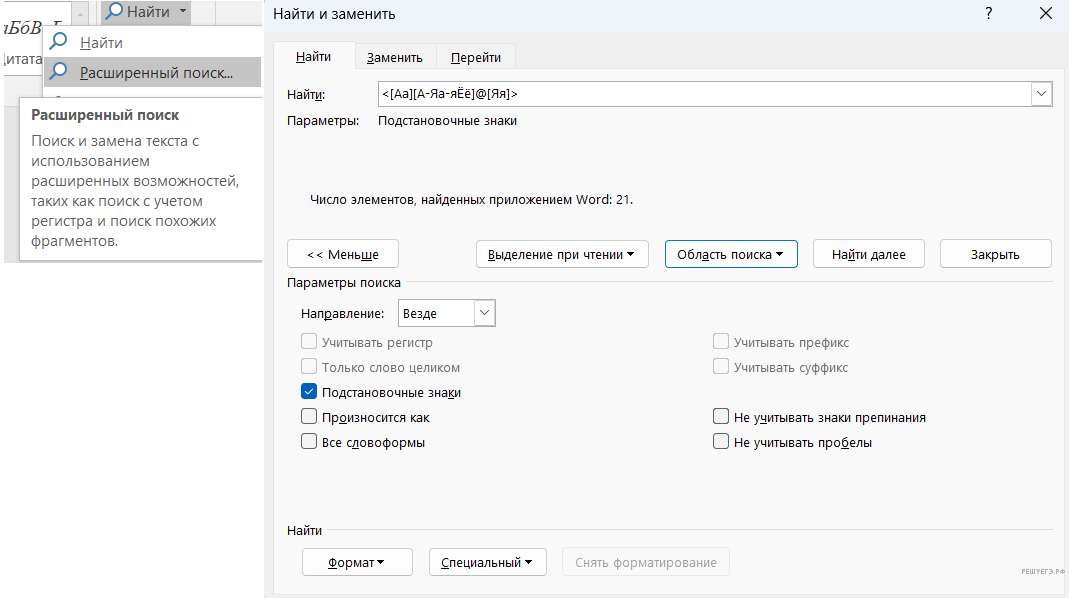This screenshot has width=1069, height=598.
Task: Click into the Найти search text field
Action: click(x=700, y=94)
